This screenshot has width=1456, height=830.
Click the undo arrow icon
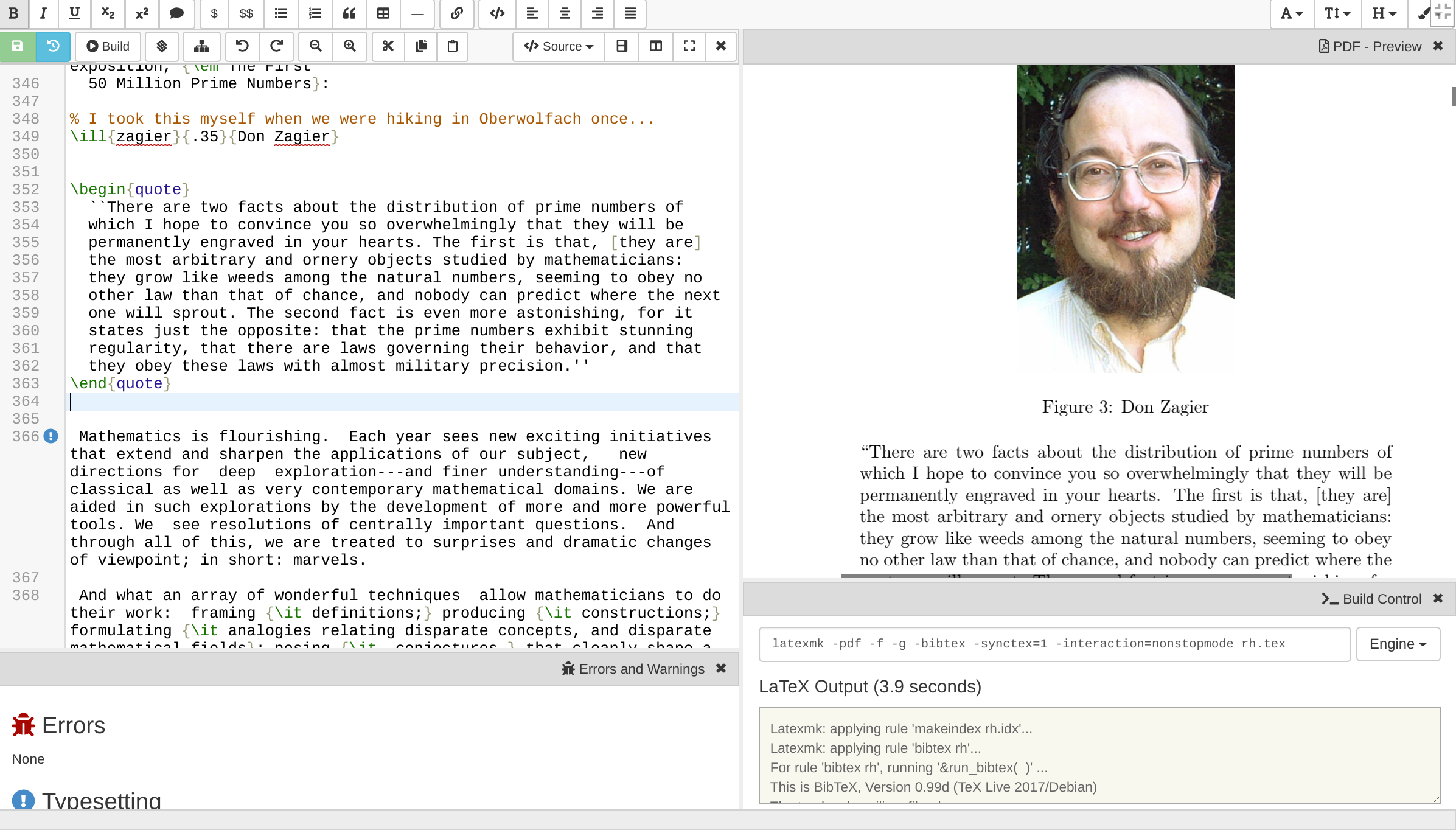[x=242, y=46]
